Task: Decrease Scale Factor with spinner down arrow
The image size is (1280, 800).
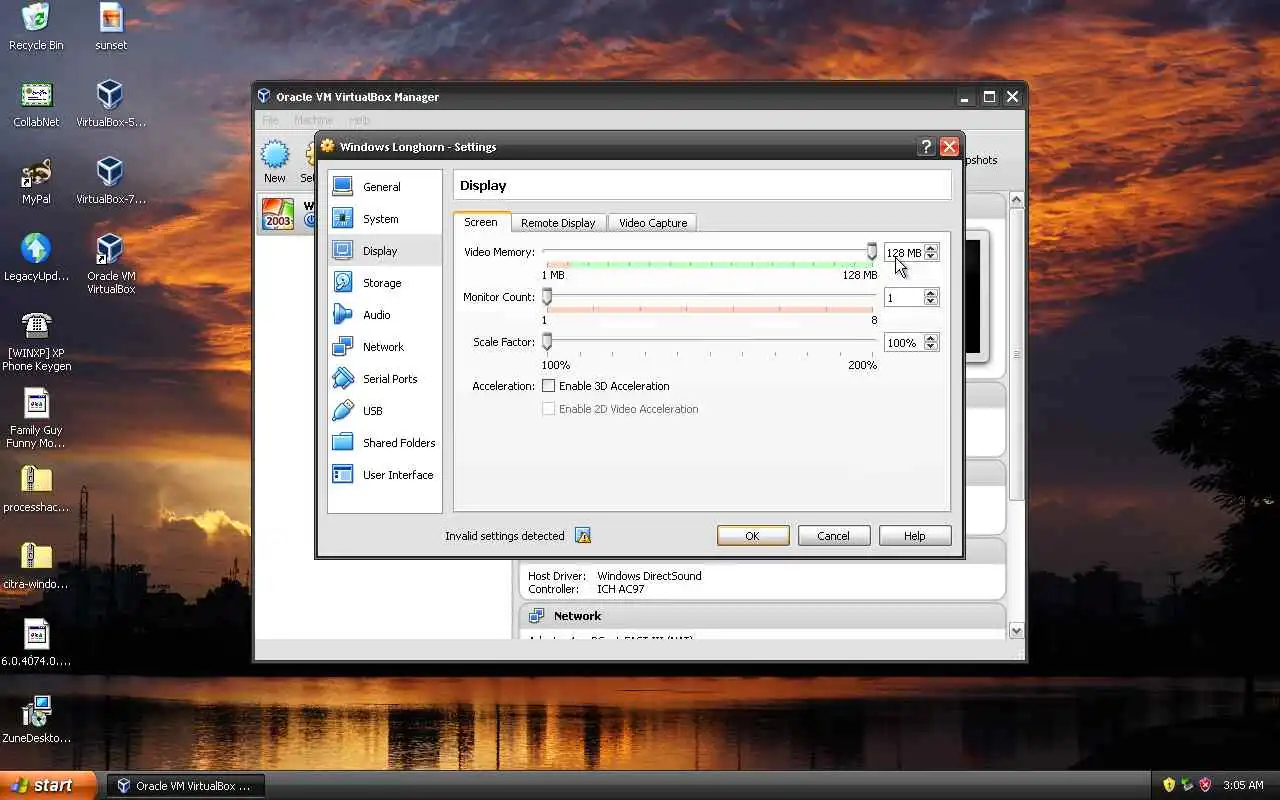Action: point(931,347)
